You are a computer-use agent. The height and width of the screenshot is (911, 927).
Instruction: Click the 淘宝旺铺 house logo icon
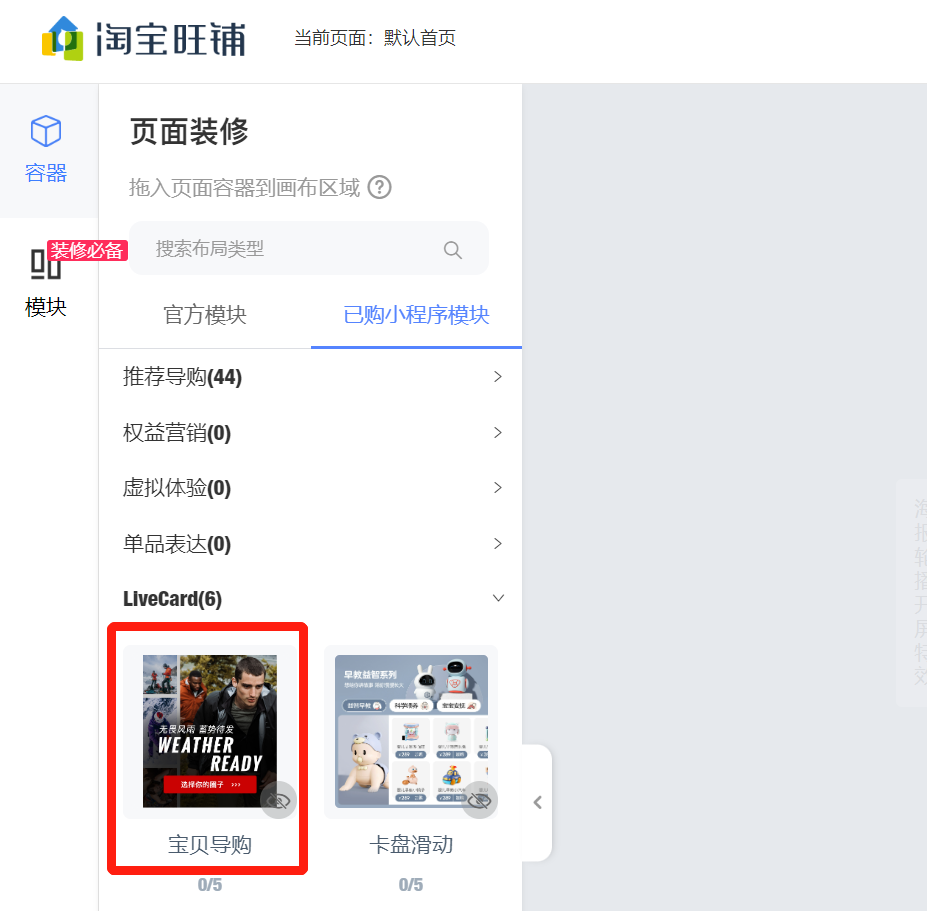63,38
